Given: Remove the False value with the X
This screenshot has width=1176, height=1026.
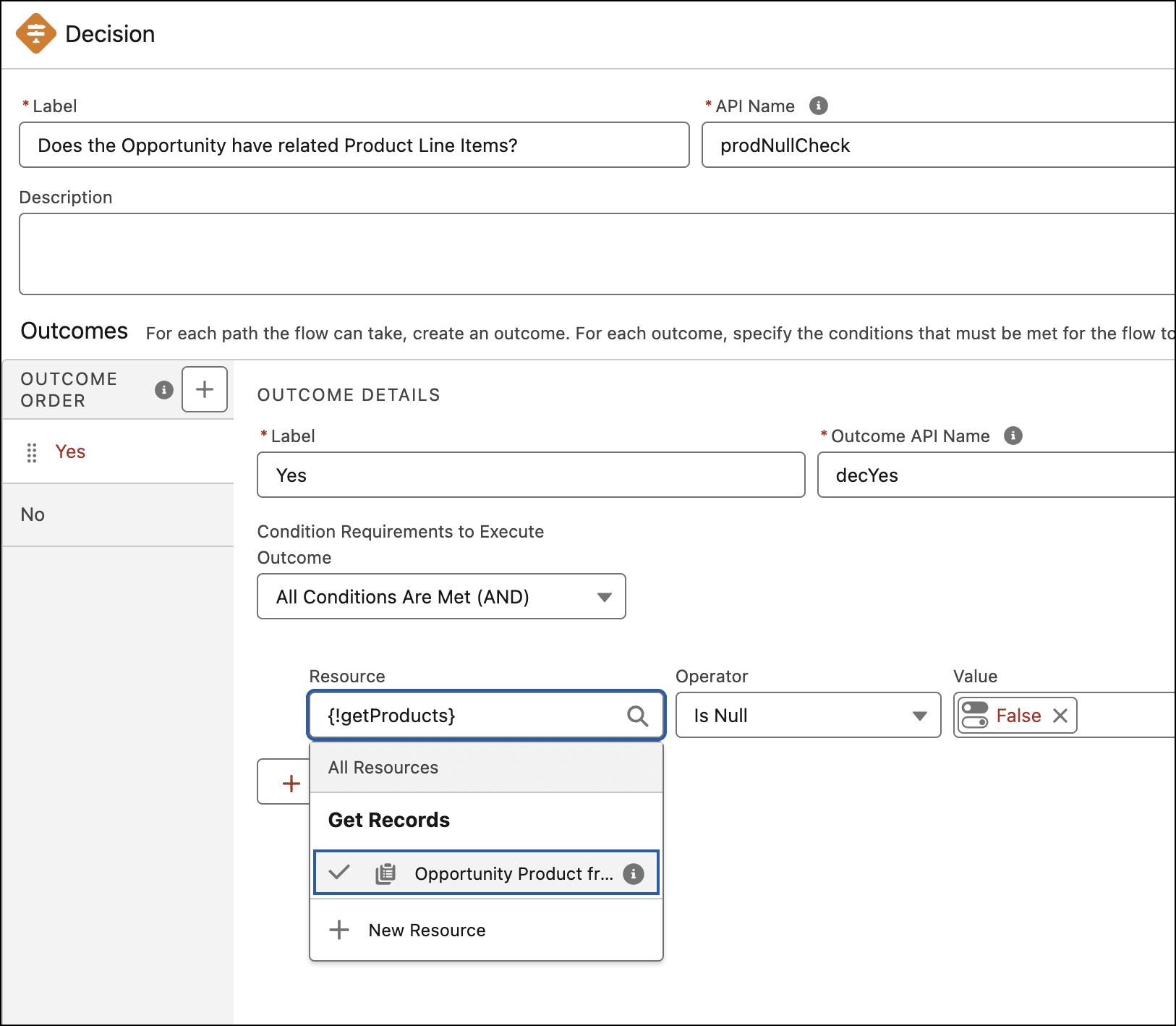Looking at the screenshot, I should point(1060,716).
